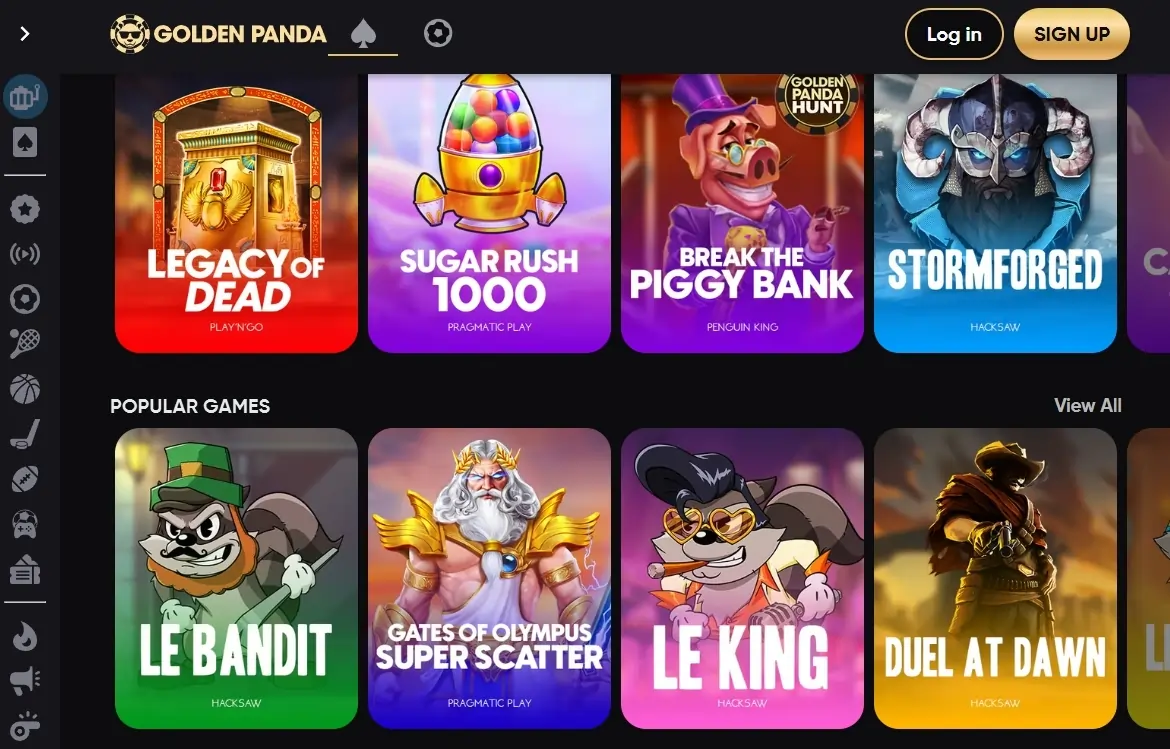Expand the sidebar with the chevron arrow
This screenshot has height=749, width=1170.
25,34
